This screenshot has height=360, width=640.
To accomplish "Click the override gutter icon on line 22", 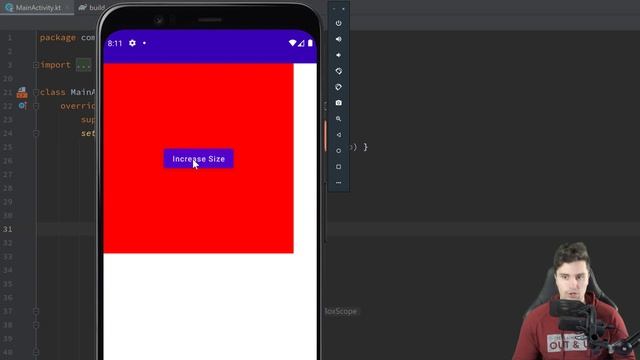I will (22, 106).
